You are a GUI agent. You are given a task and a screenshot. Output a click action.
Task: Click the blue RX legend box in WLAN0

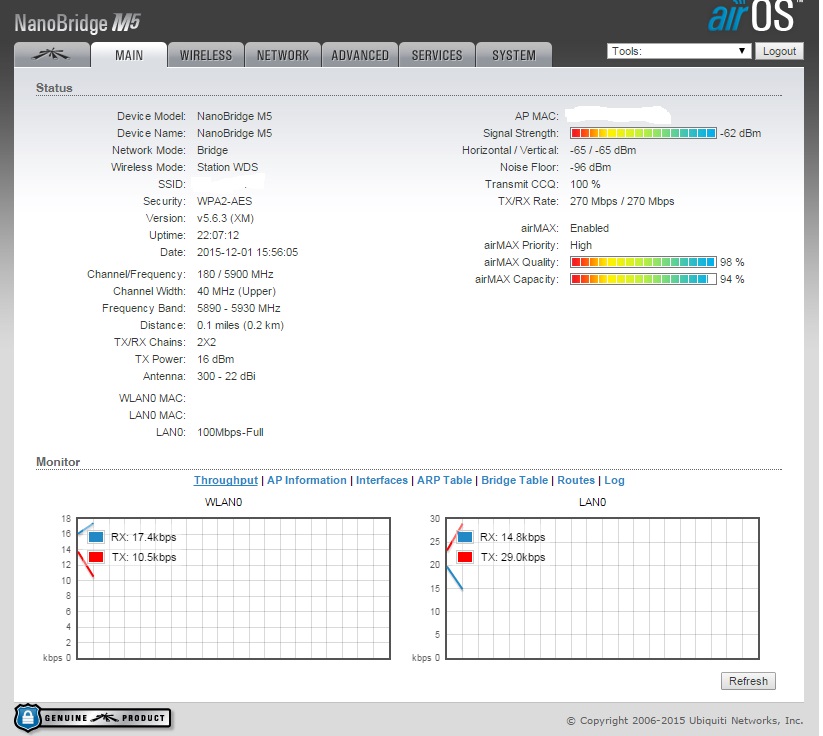[x=96, y=538]
